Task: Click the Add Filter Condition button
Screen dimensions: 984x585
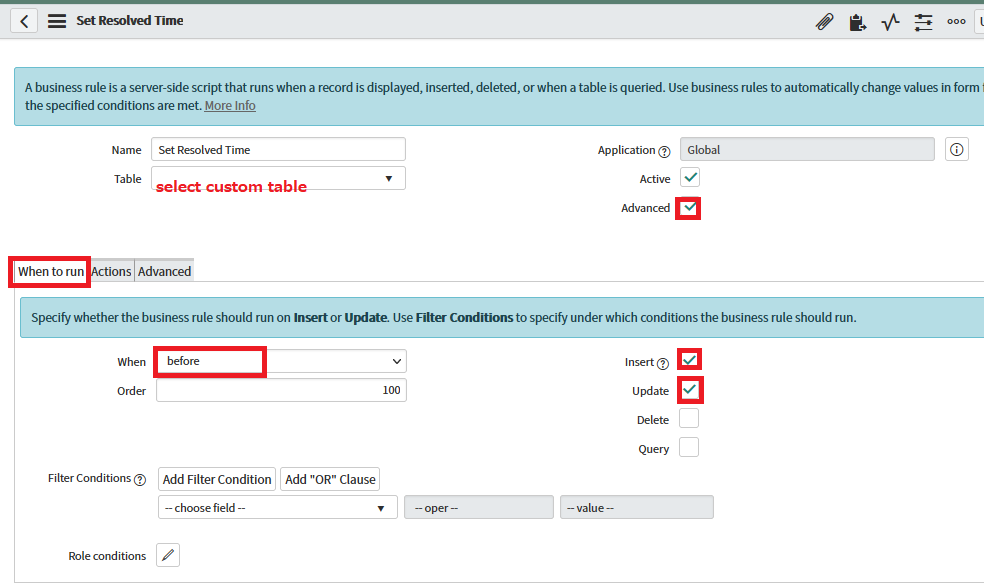Action: click(x=216, y=479)
